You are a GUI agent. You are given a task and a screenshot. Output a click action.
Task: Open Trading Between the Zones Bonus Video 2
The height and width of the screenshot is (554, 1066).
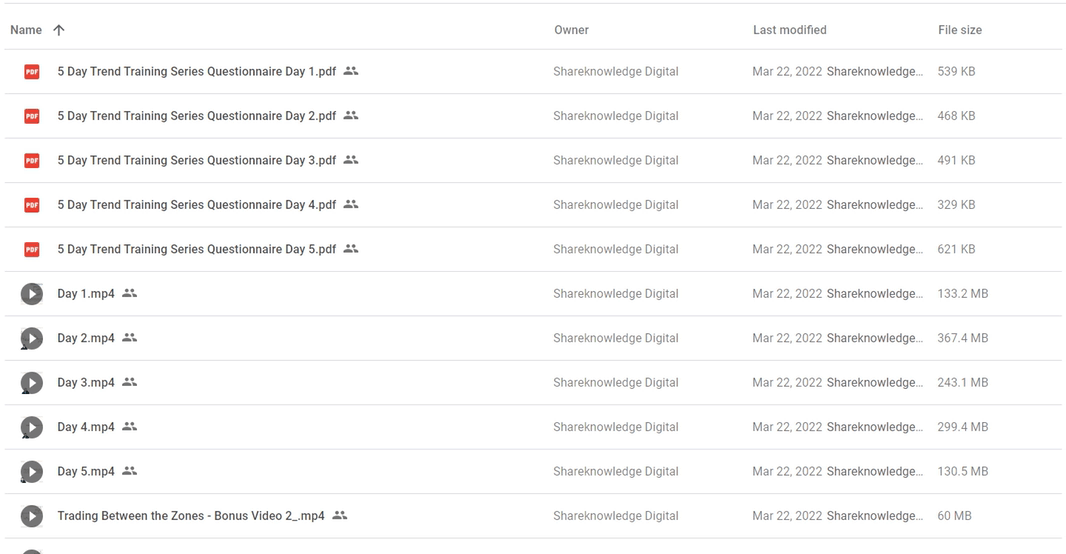190,516
